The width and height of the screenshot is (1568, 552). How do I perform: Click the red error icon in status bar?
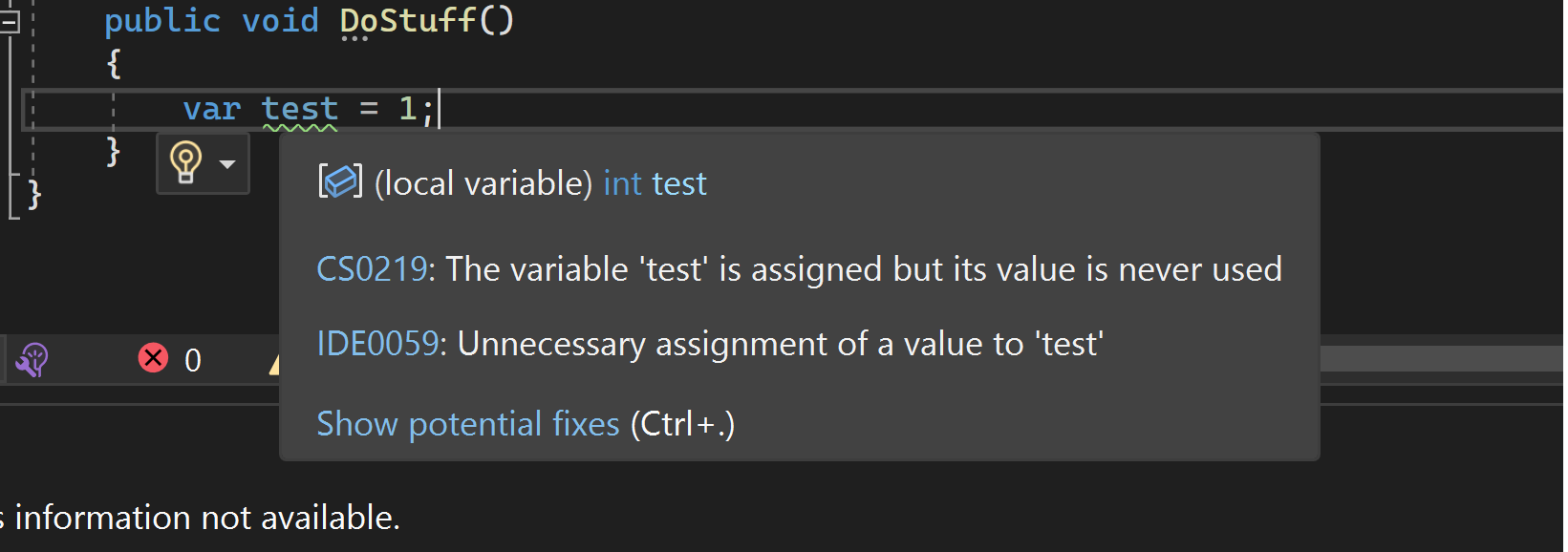pyautogui.click(x=153, y=358)
